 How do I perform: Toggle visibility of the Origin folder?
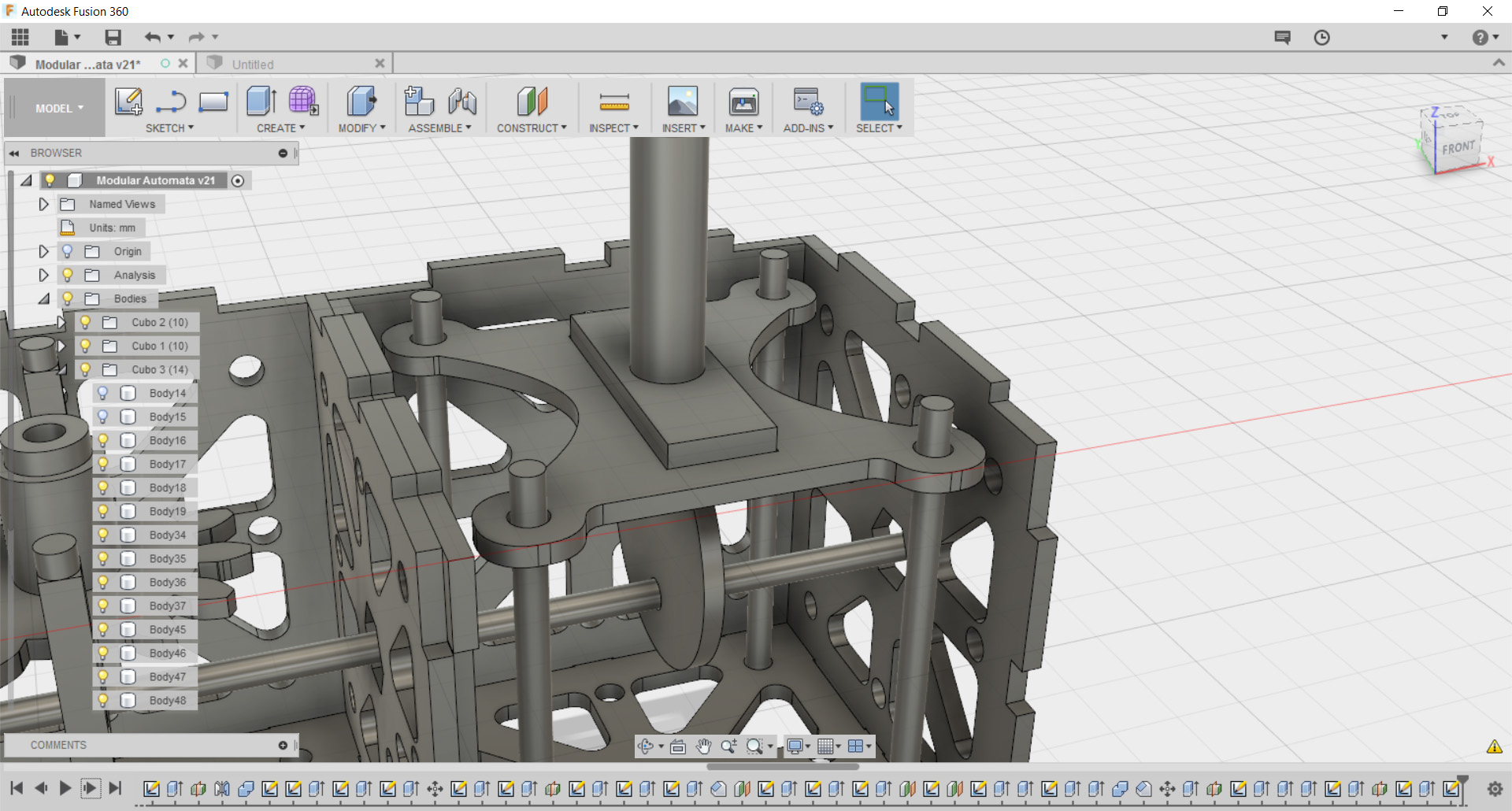pos(67,251)
